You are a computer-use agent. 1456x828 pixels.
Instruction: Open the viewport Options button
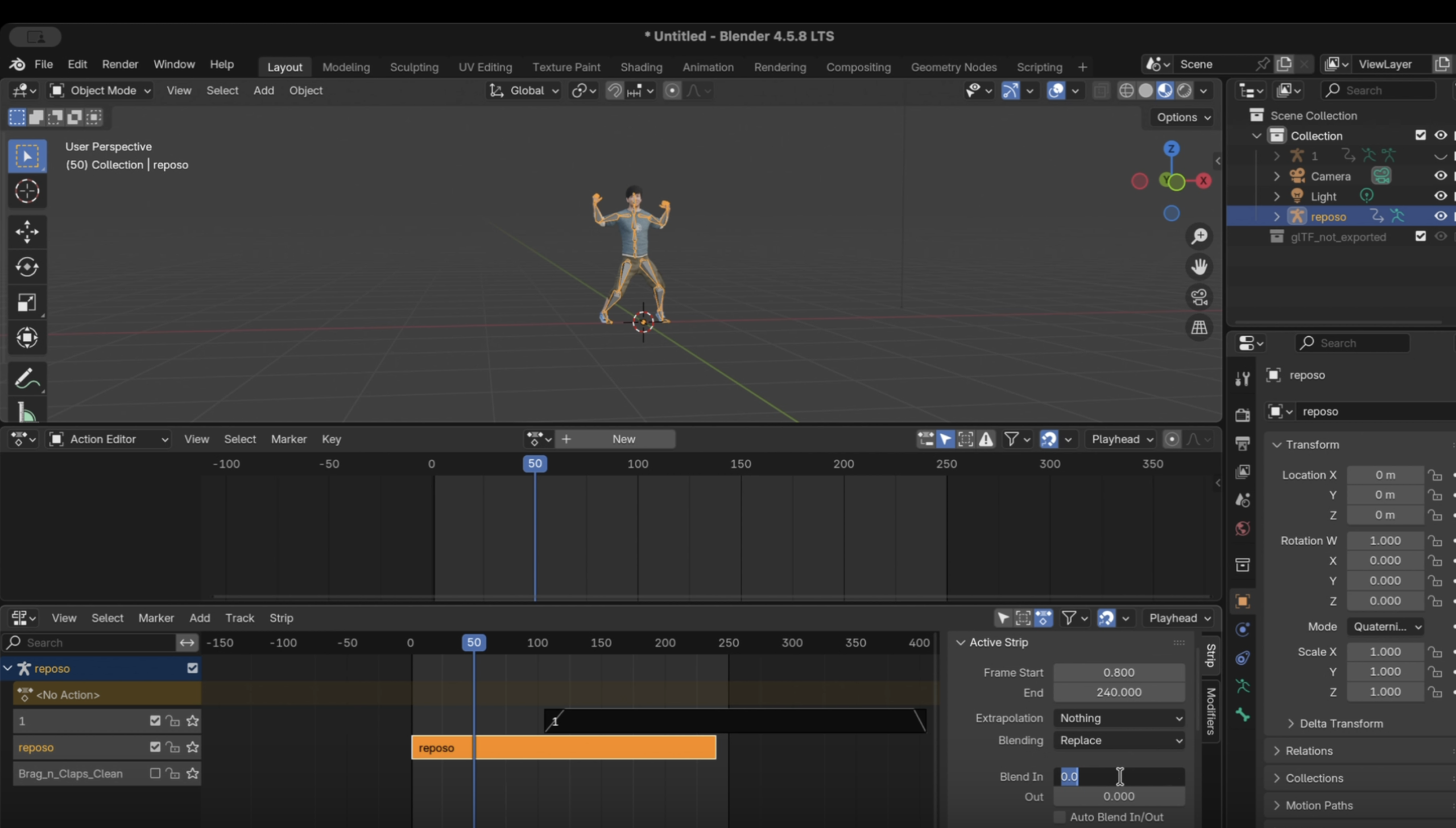[1183, 117]
